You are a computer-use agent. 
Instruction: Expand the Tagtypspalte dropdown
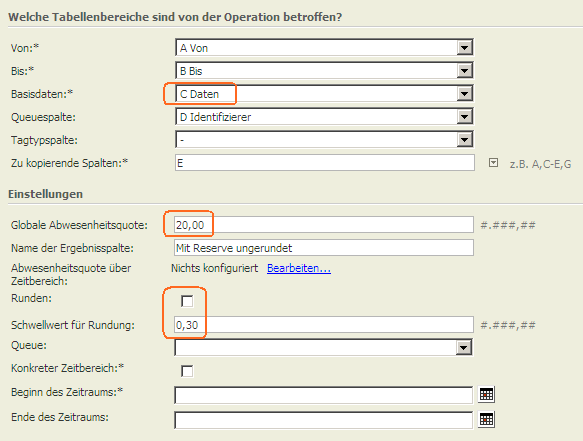465,140
